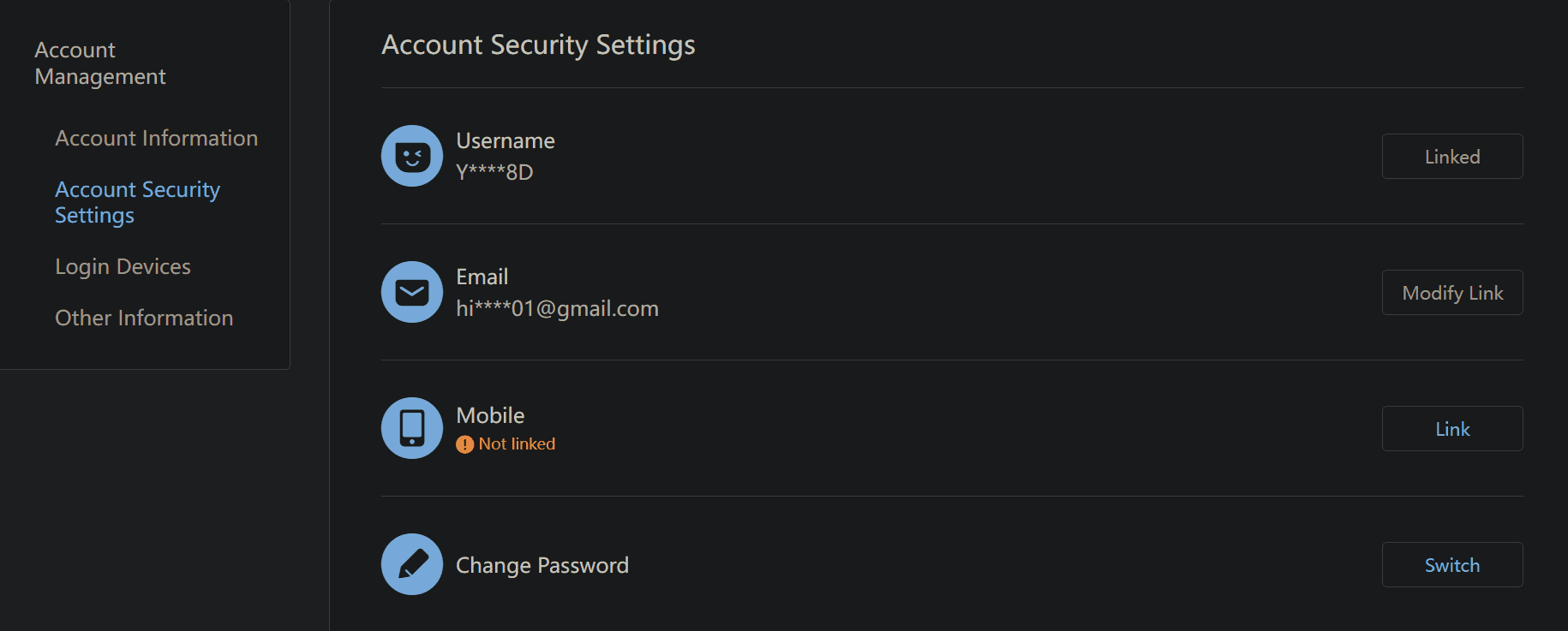Click the orange Not linked status text

point(517,444)
